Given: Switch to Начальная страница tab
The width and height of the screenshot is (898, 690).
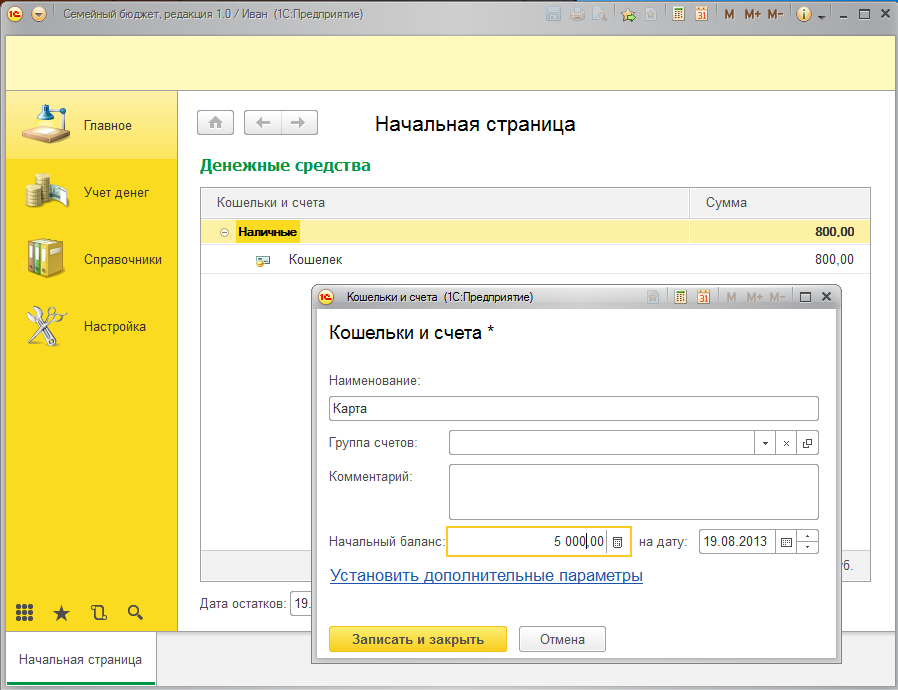Looking at the screenshot, I should [80, 659].
